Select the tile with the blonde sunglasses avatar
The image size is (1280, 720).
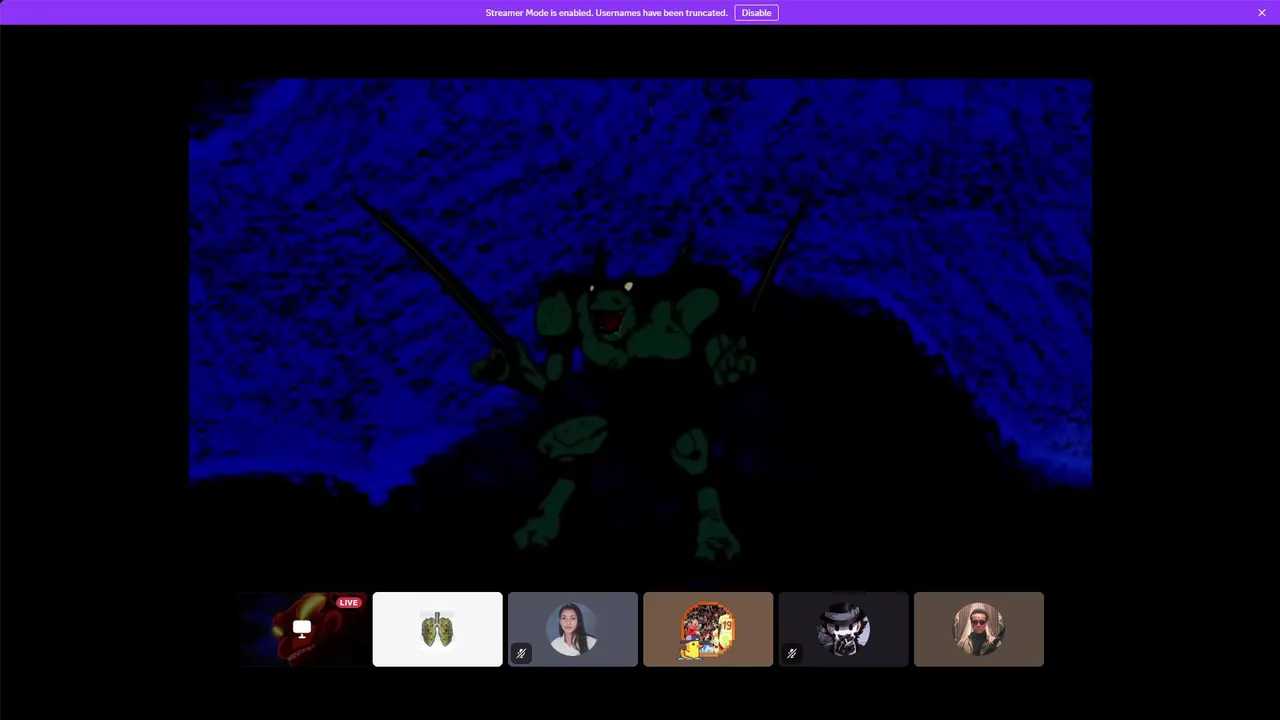pyautogui.click(x=979, y=629)
